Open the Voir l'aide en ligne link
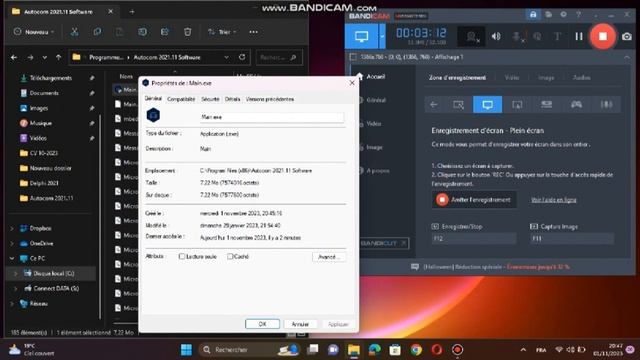 [553, 200]
